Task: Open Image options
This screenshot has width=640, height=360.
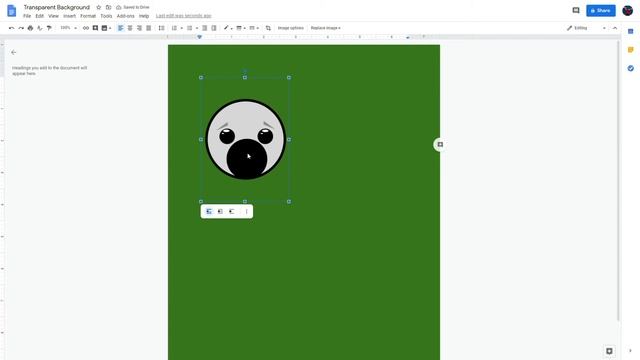Action: coord(291,28)
